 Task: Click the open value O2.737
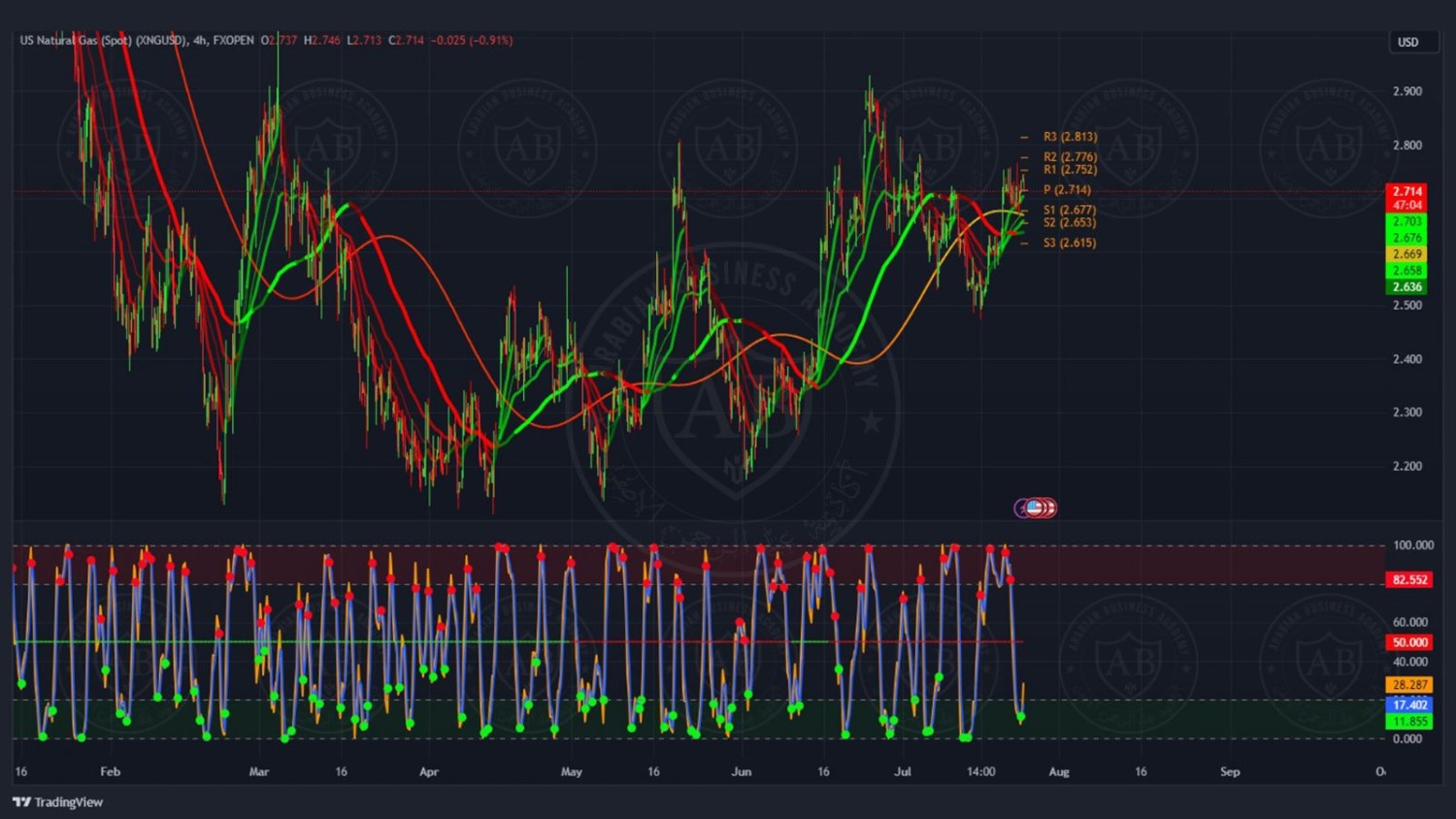pos(279,41)
